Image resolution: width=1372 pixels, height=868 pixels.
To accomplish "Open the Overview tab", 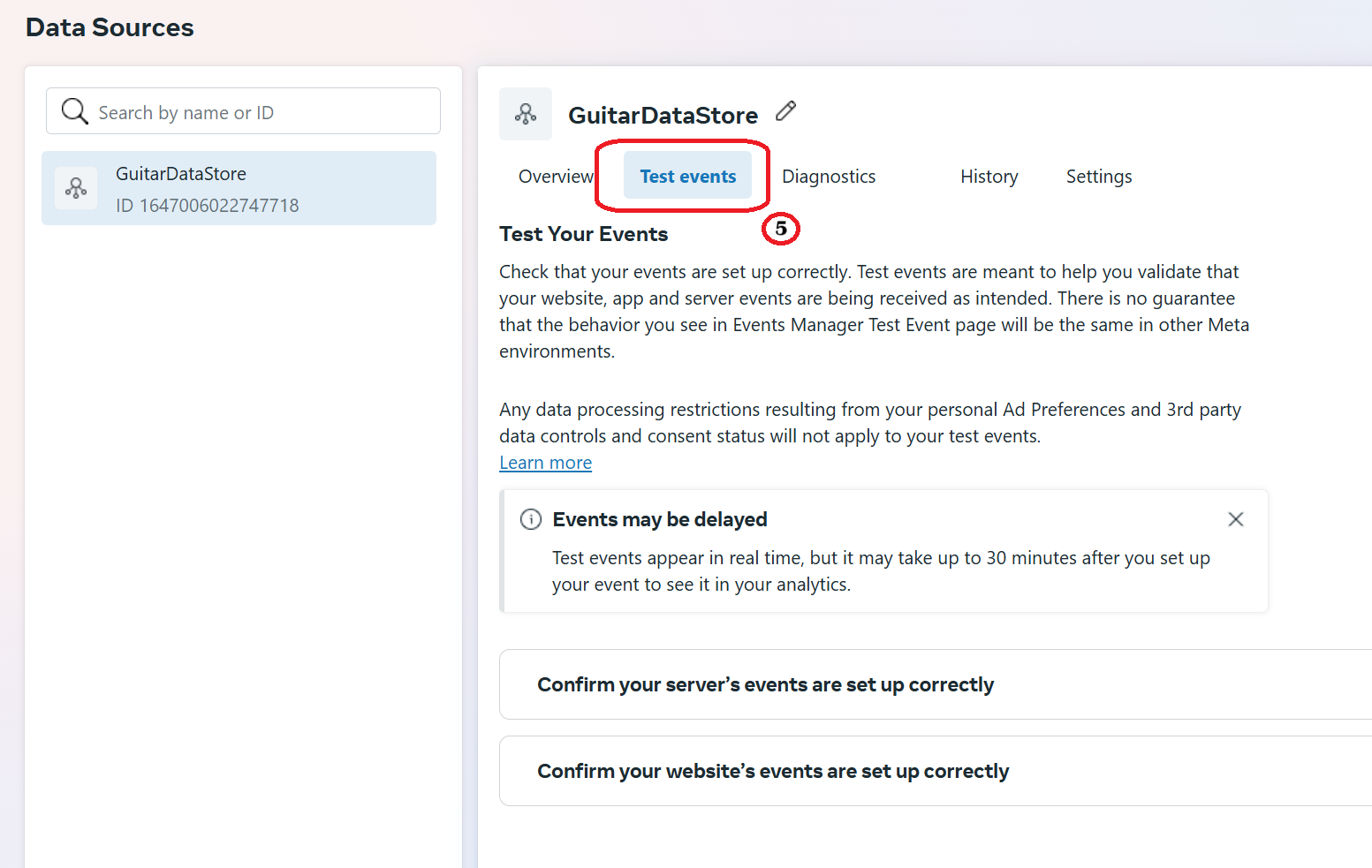I will coord(556,177).
